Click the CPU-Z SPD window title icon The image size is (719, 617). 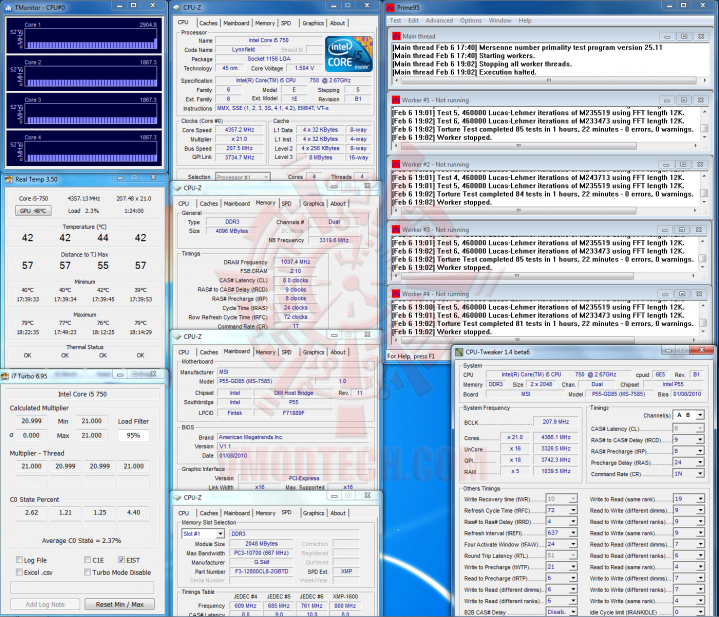coord(177,497)
